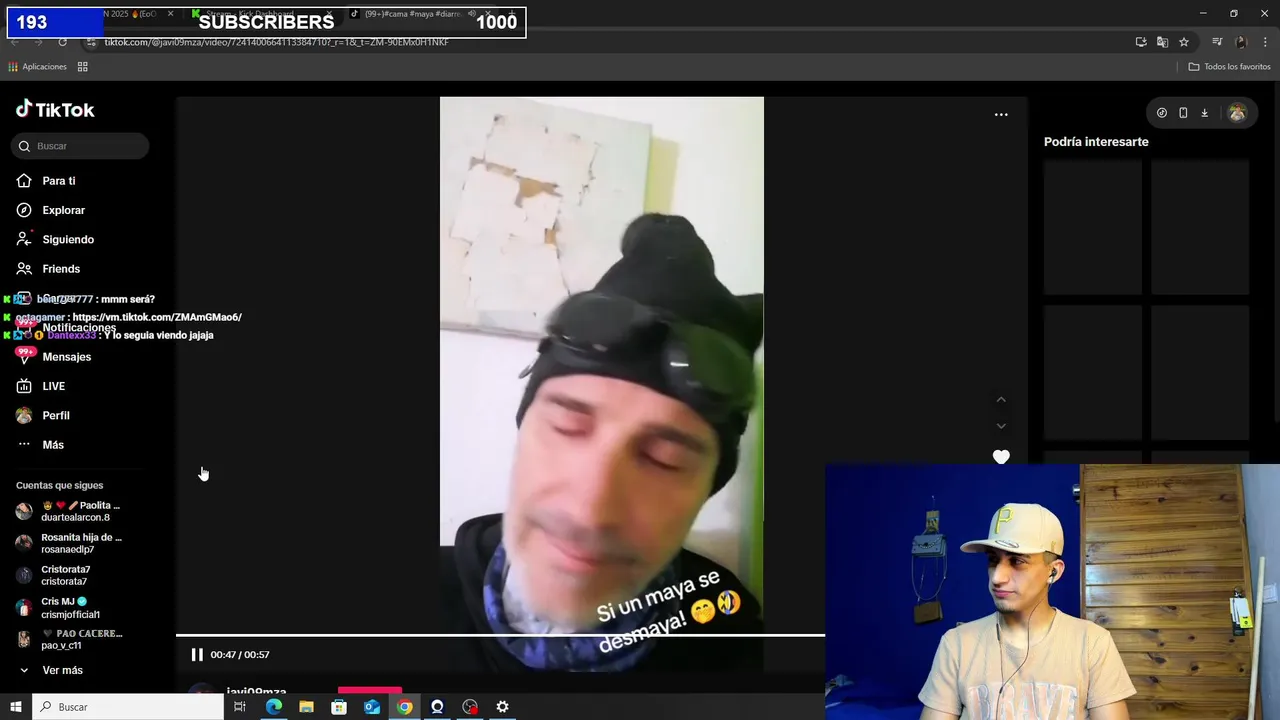Open the video three-dots options menu
Image resolution: width=1280 pixels, height=720 pixels.
1001,115
